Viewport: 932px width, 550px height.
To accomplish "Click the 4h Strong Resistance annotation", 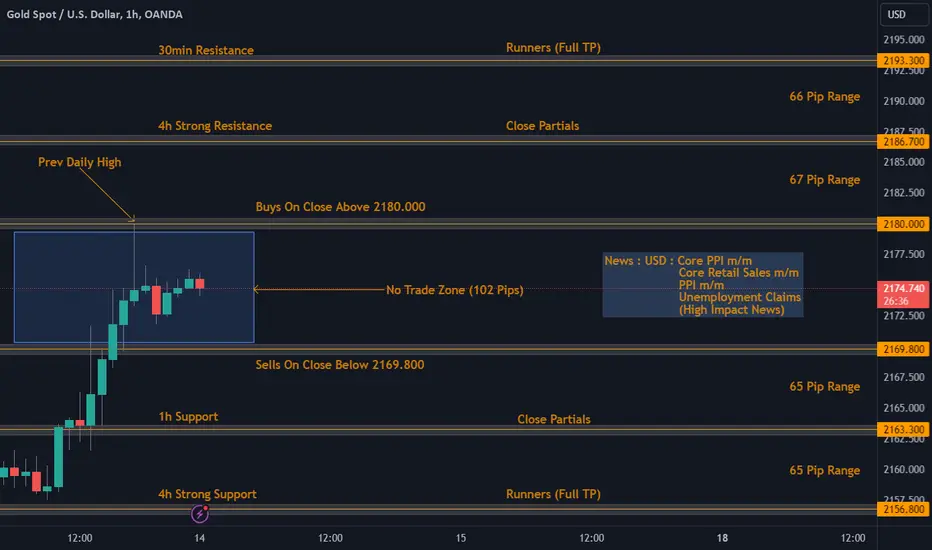I will coord(215,125).
